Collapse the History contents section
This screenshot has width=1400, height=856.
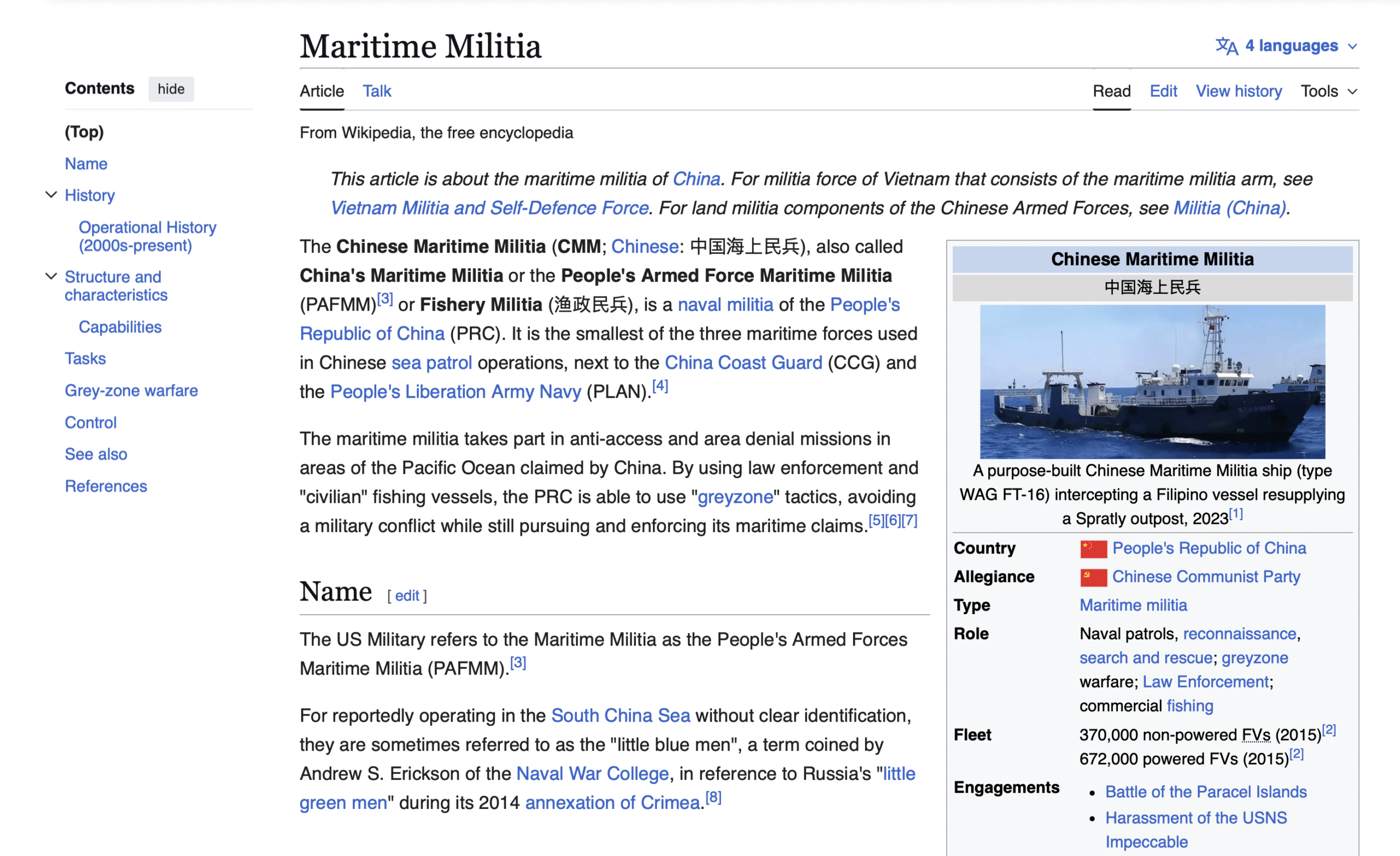coord(51,195)
